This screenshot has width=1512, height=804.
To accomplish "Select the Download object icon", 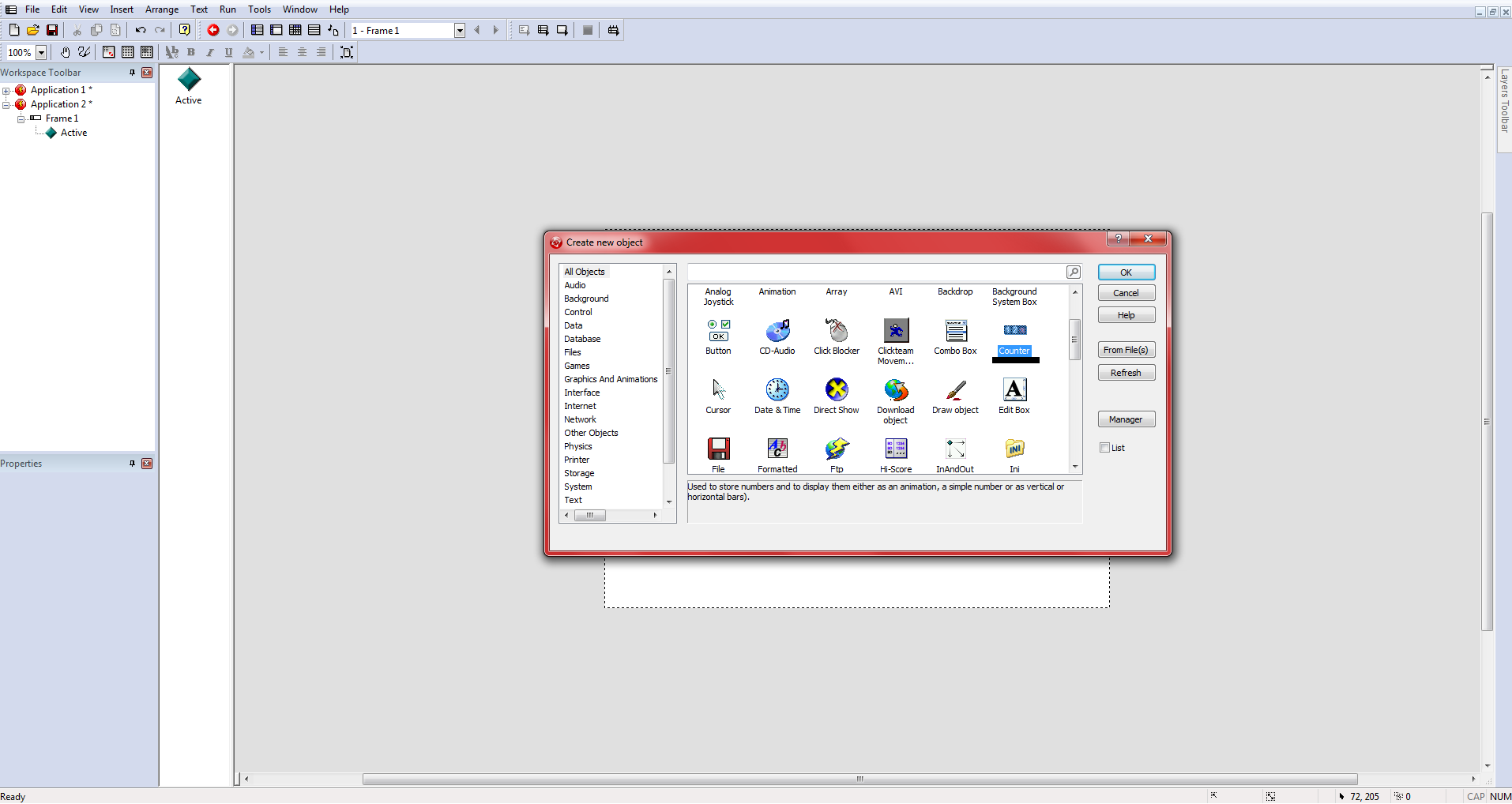I will [896, 389].
